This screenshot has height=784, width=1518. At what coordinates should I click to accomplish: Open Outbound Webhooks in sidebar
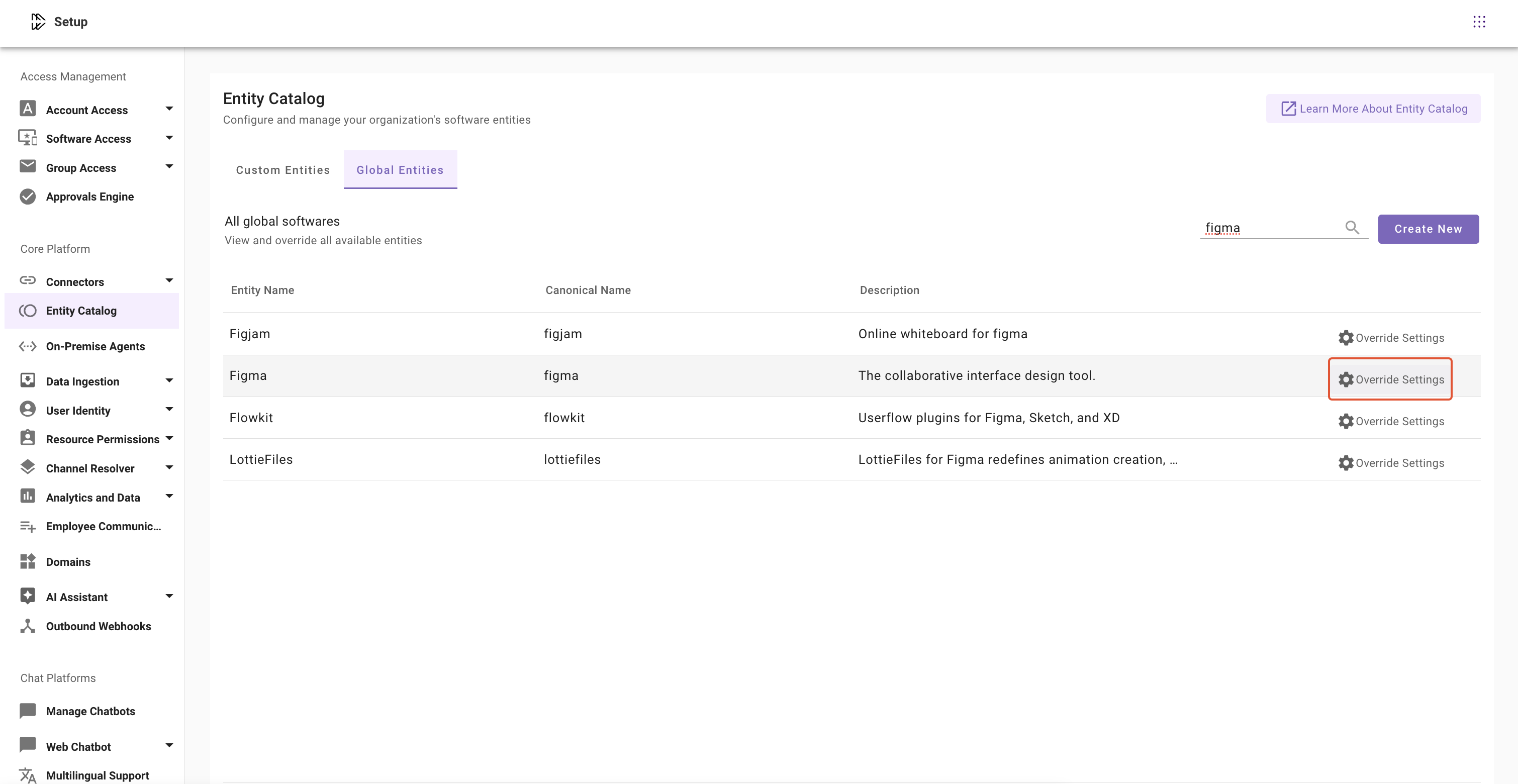click(99, 626)
